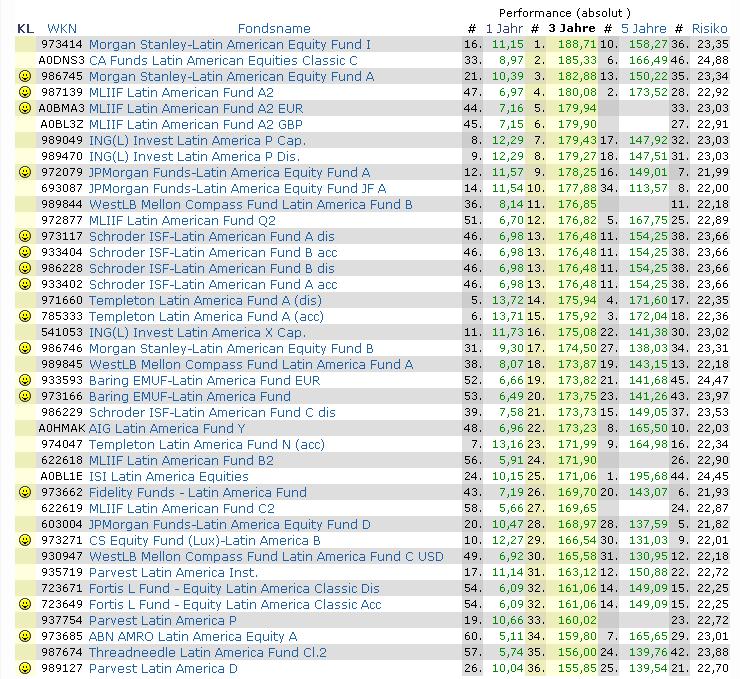Click smiley icon for Schroder Fund A acc
Screen dimensions: 740x679
point(25,284)
